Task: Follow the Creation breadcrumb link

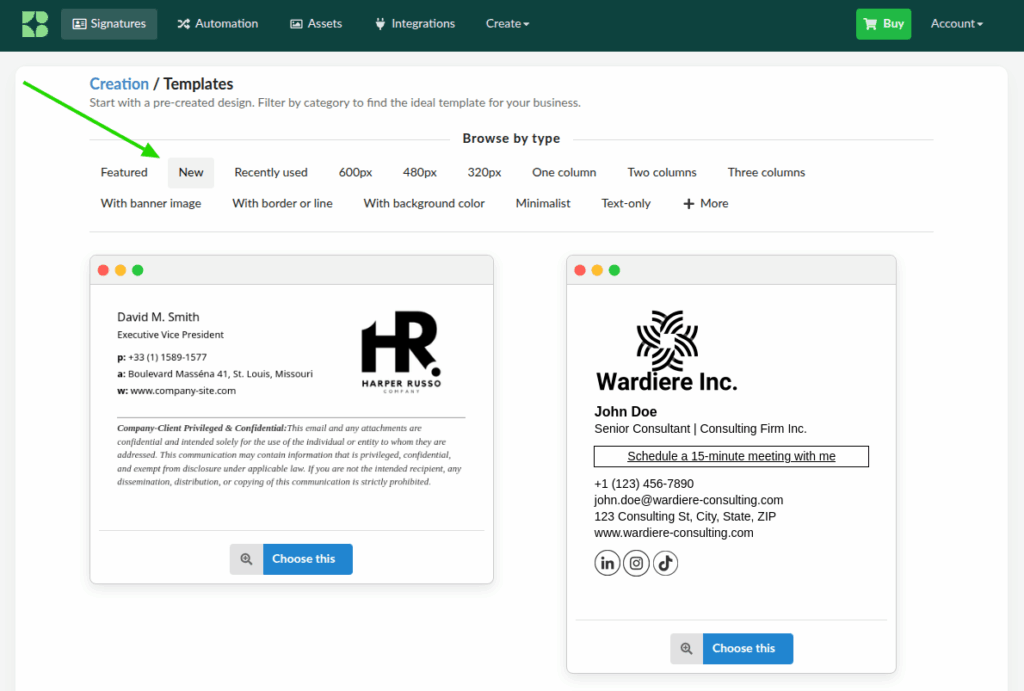Action: (x=119, y=84)
